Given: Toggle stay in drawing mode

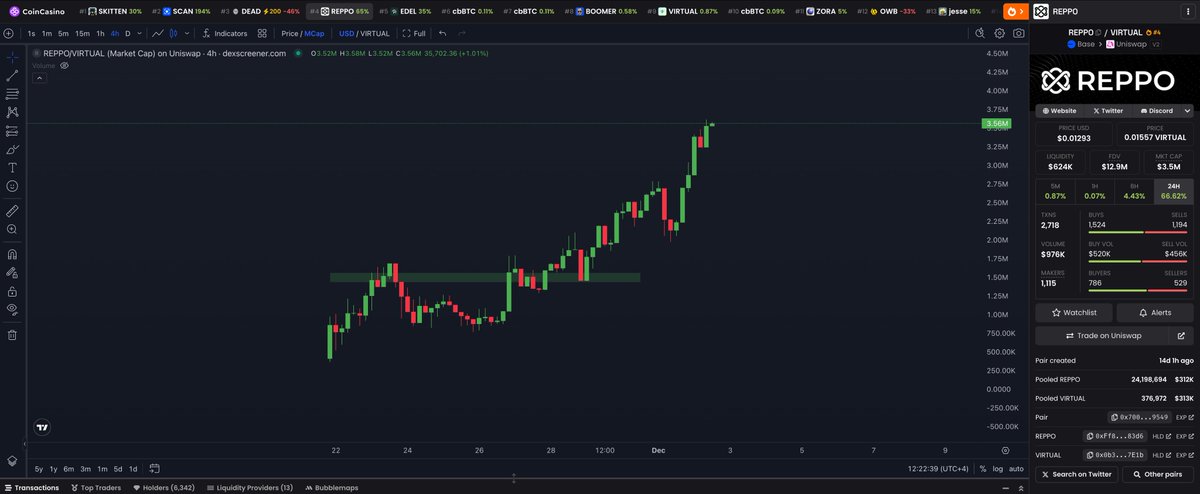Looking at the screenshot, I should 12,272.
